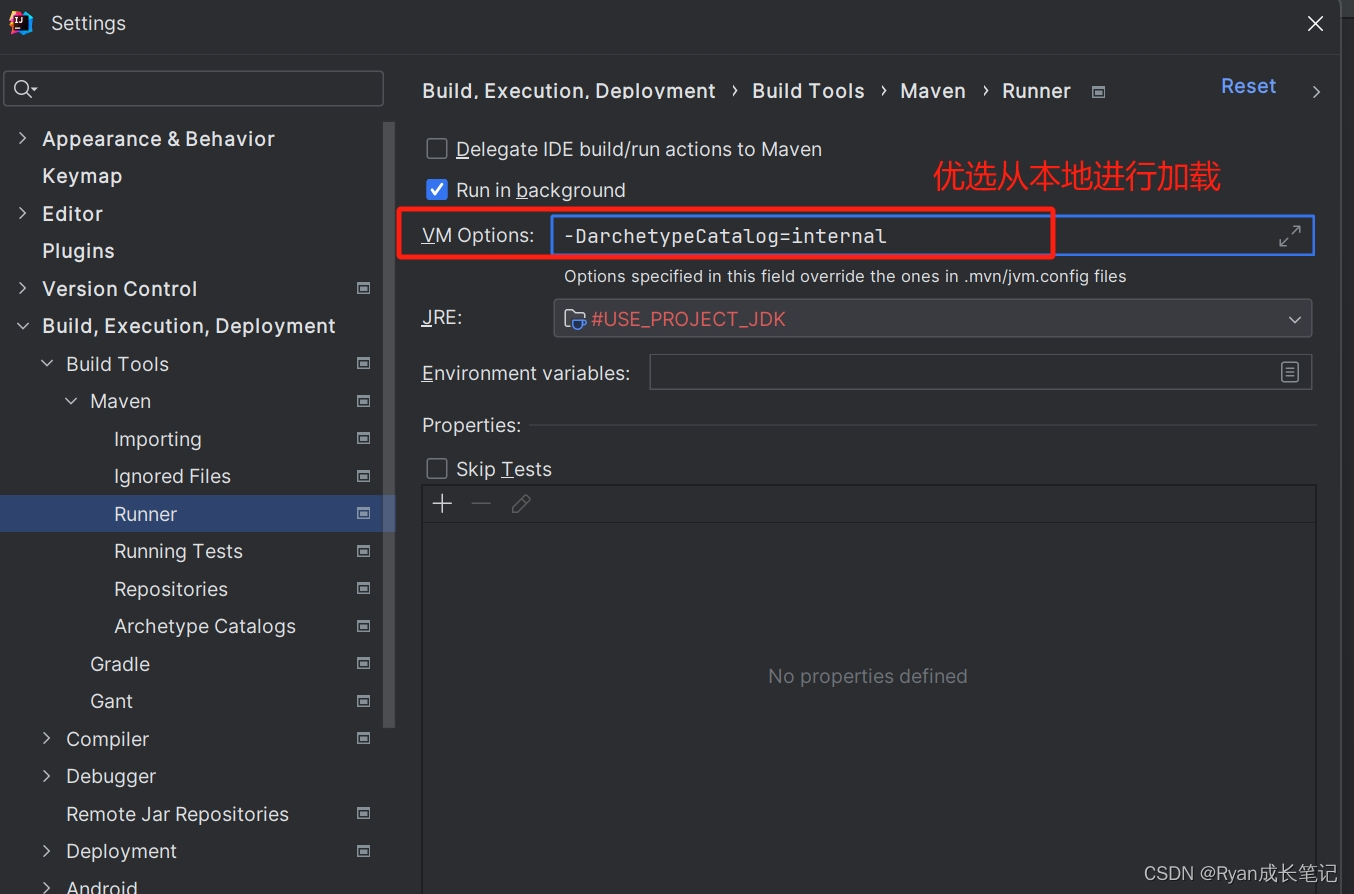Expand the Debugger node
The width and height of the screenshot is (1354, 894).
pyautogui.click(x=47, y=776)
